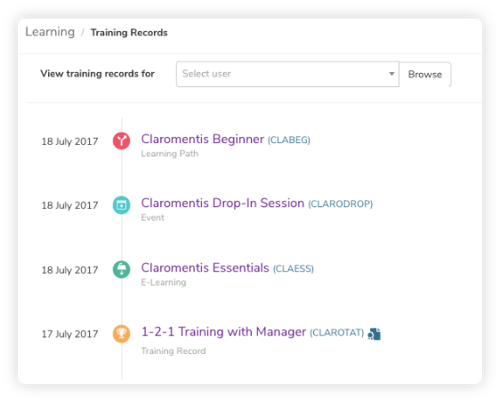Screen dimensions: 500x402
Task: Click the CLAESS course code
Action: point(293,269)
